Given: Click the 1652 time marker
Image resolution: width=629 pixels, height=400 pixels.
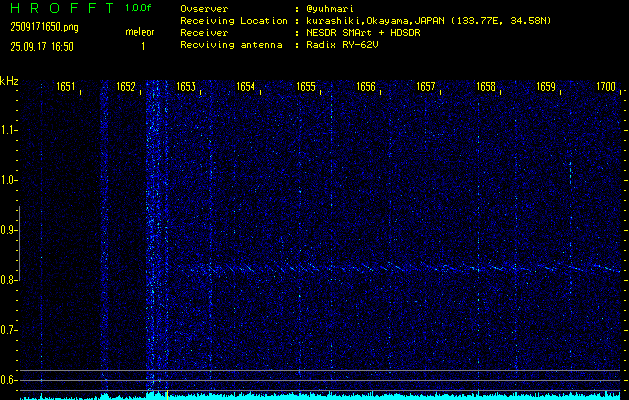Looking at the screenshot, I should tap(126, 87).
